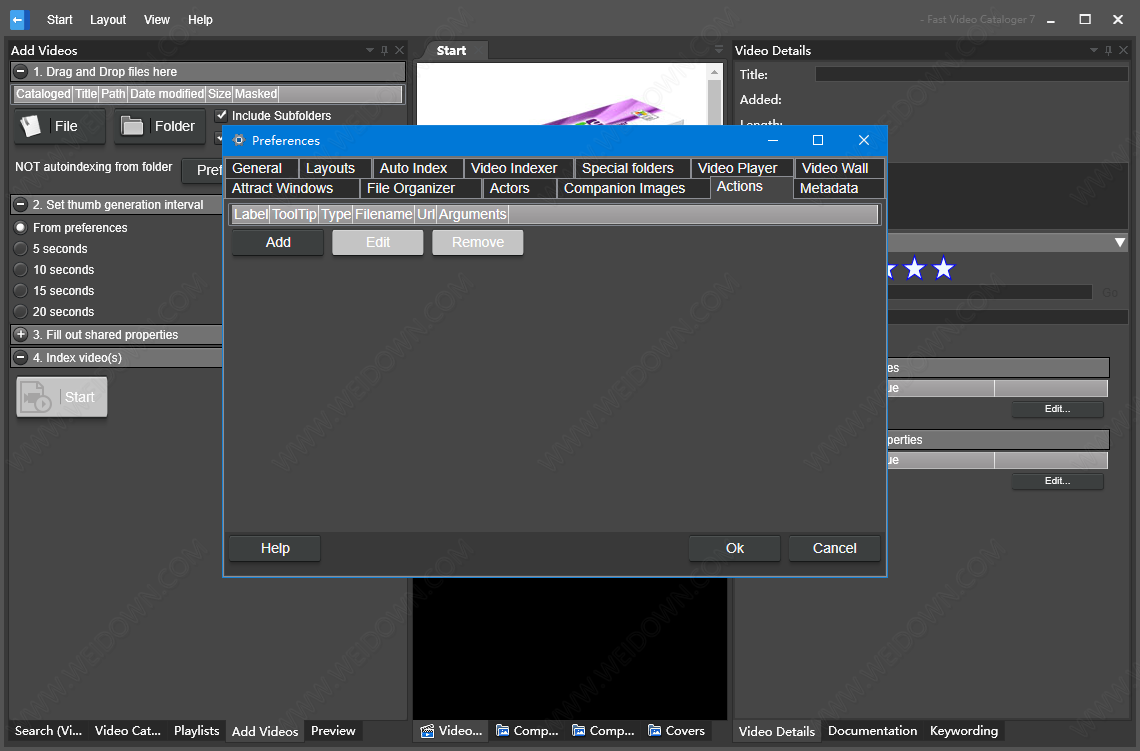This screenshot has width=1140, height=751.
Task: Click the blue back arrow icon
Action: (x=18, y=19)
